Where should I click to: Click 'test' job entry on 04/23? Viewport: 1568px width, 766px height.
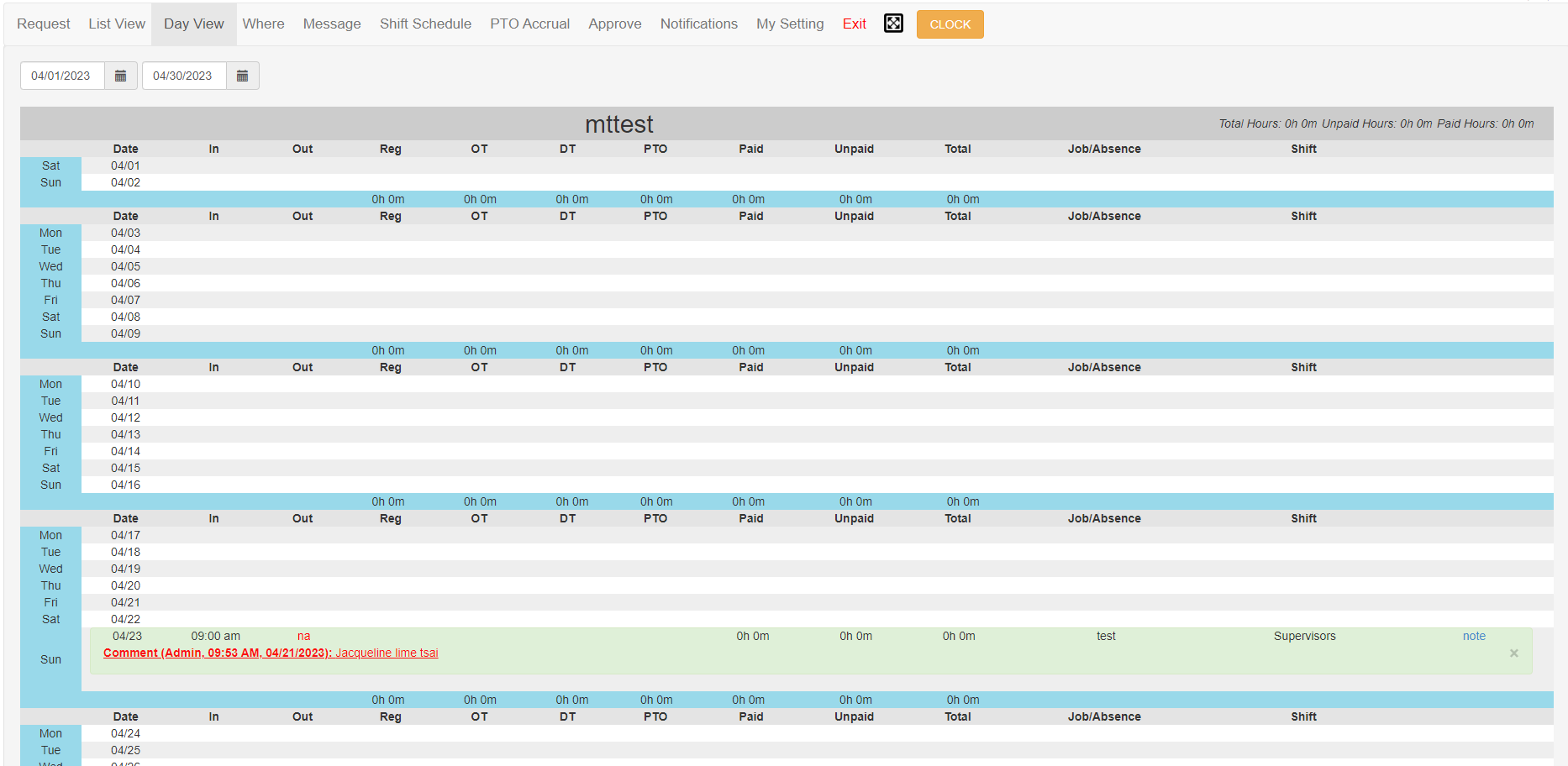[1106, 636]
